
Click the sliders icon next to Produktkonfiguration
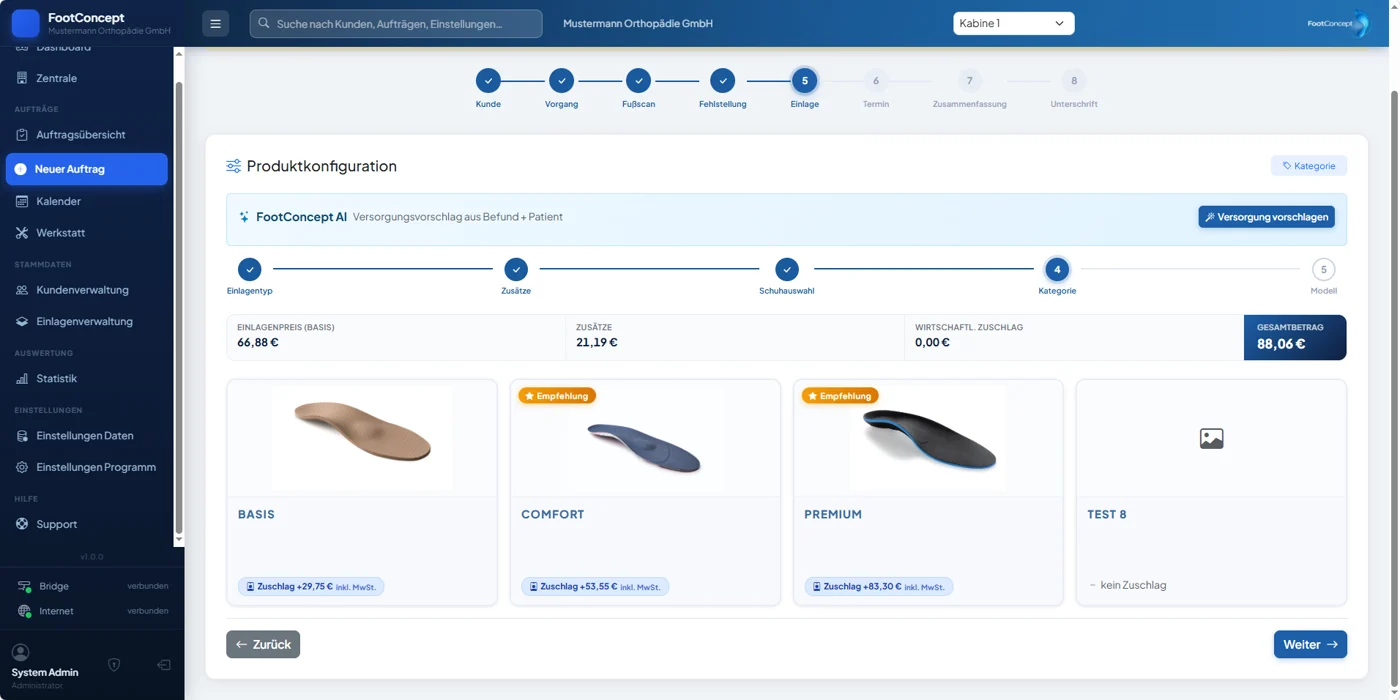pos(233,166)
